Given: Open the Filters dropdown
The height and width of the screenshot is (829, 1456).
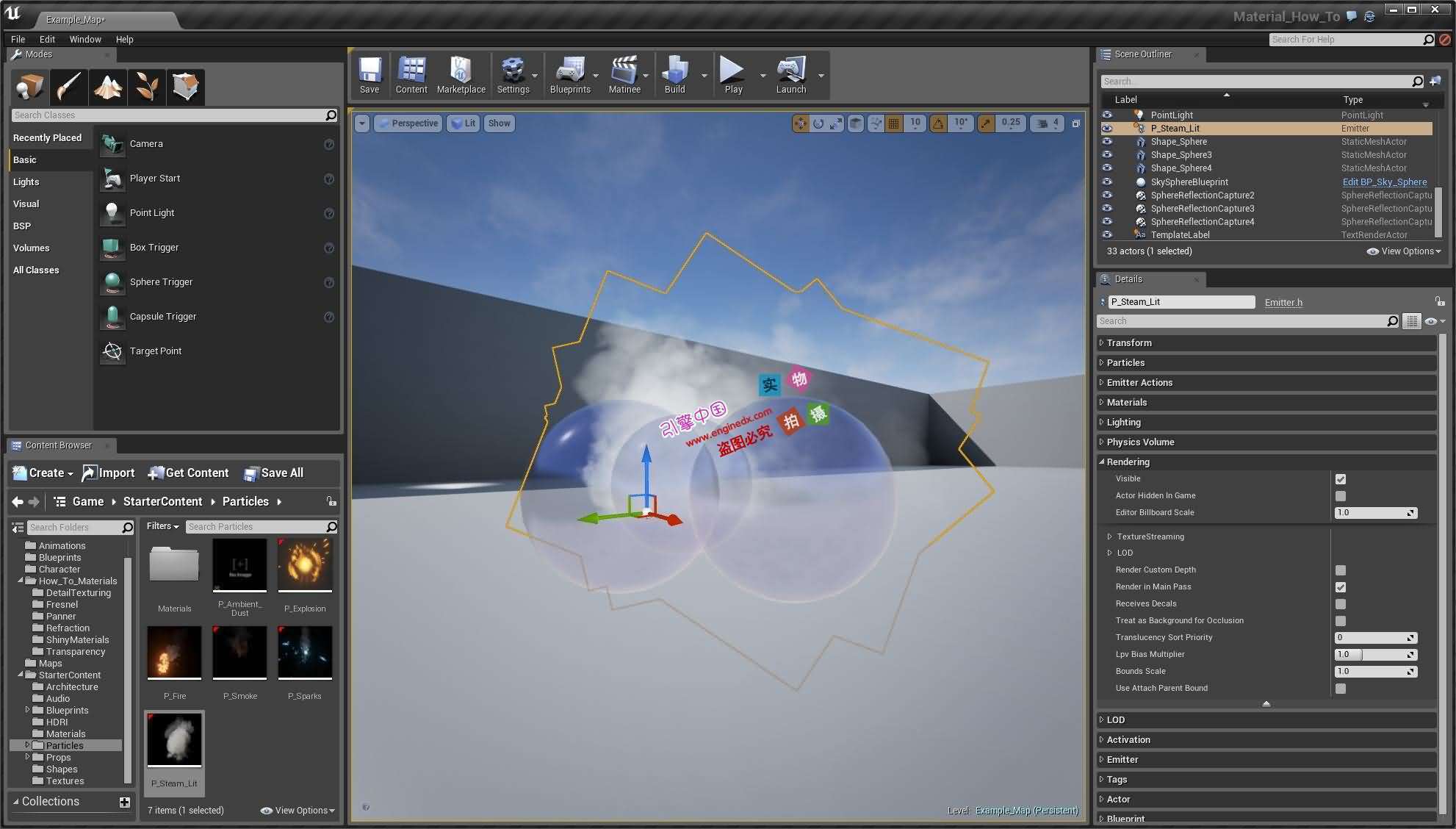Looking at the screenshot, I should (x=162, y=526).
